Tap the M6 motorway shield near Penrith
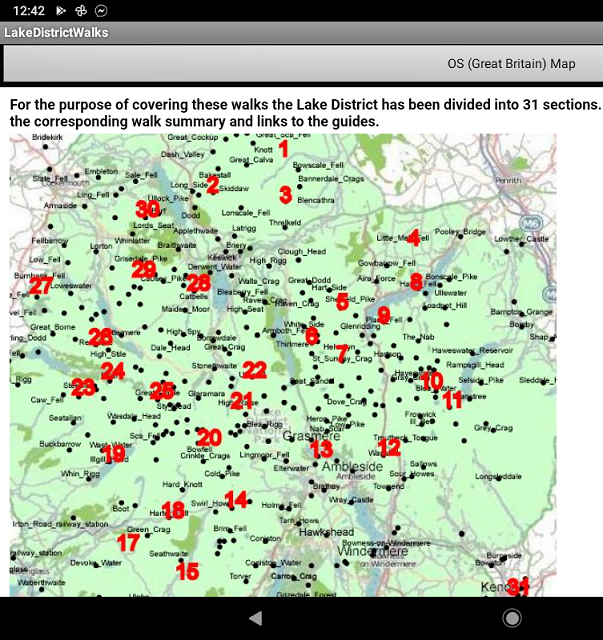 530,223
